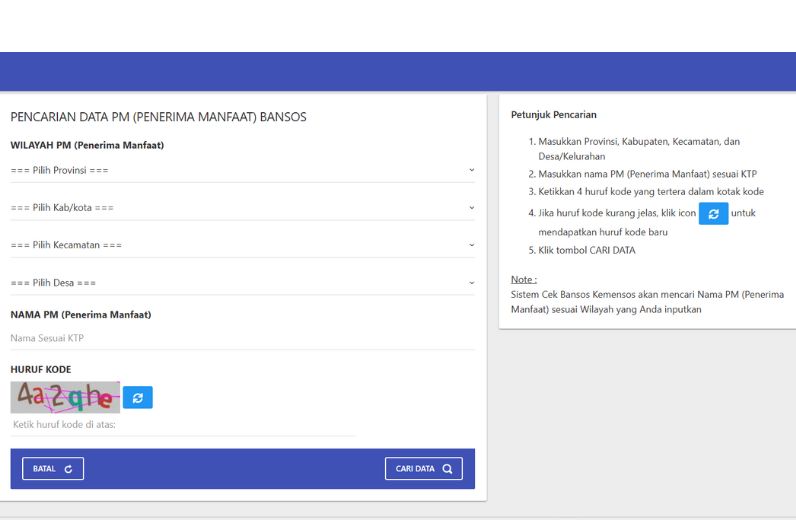Click the circular arrow icon on BATAL

pyautogui.click(x=68, y=469)
